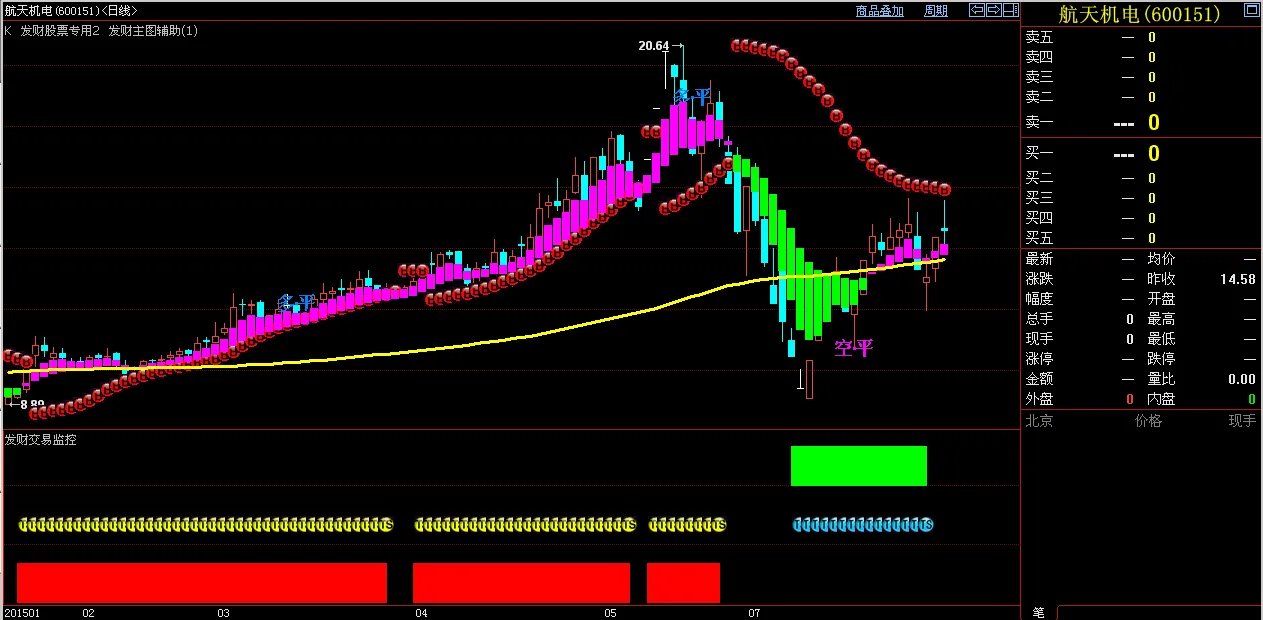1263x620 pixels.
Task: Maximize the quote panel via square icon
Action: (1251, 12)
